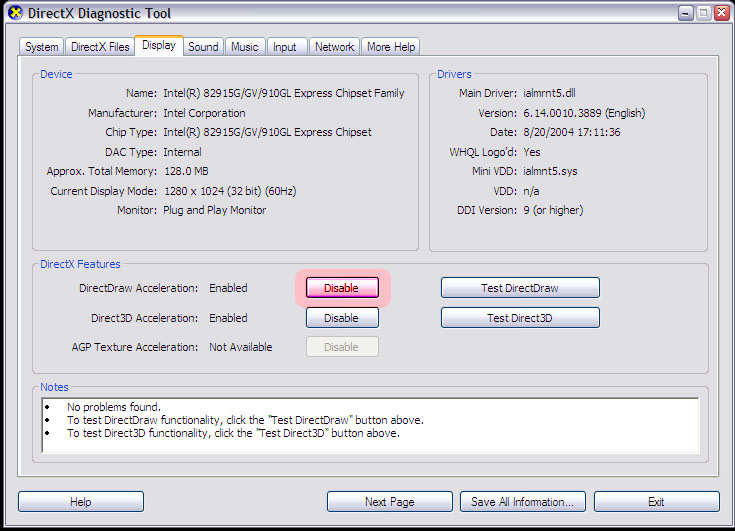The height and width of the screenshot is (531, 735).
Task: Open the DirectX Files tab
Action: click(x=100, y=47)
